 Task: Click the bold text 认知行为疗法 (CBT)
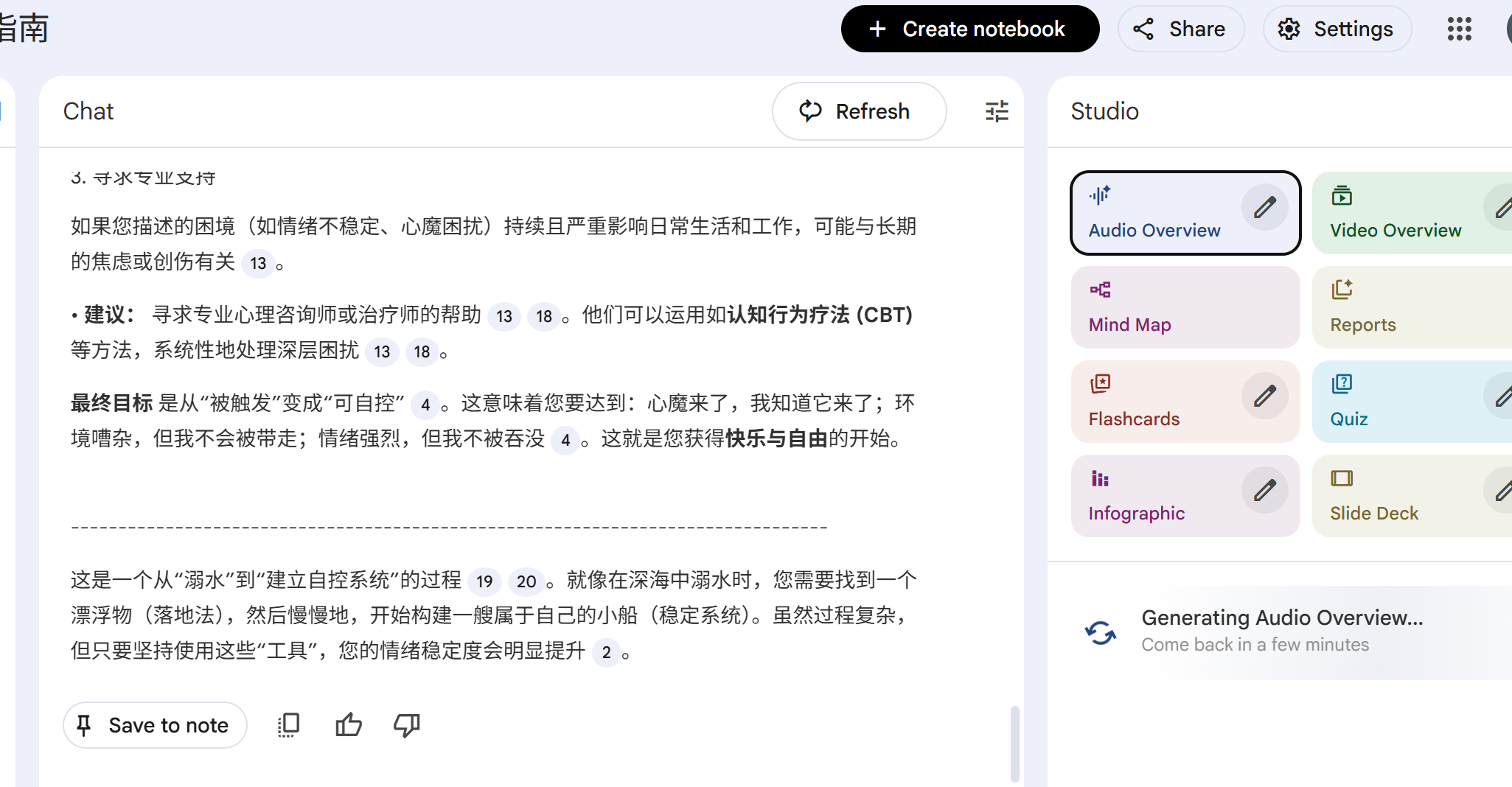(x=820, y=315)
